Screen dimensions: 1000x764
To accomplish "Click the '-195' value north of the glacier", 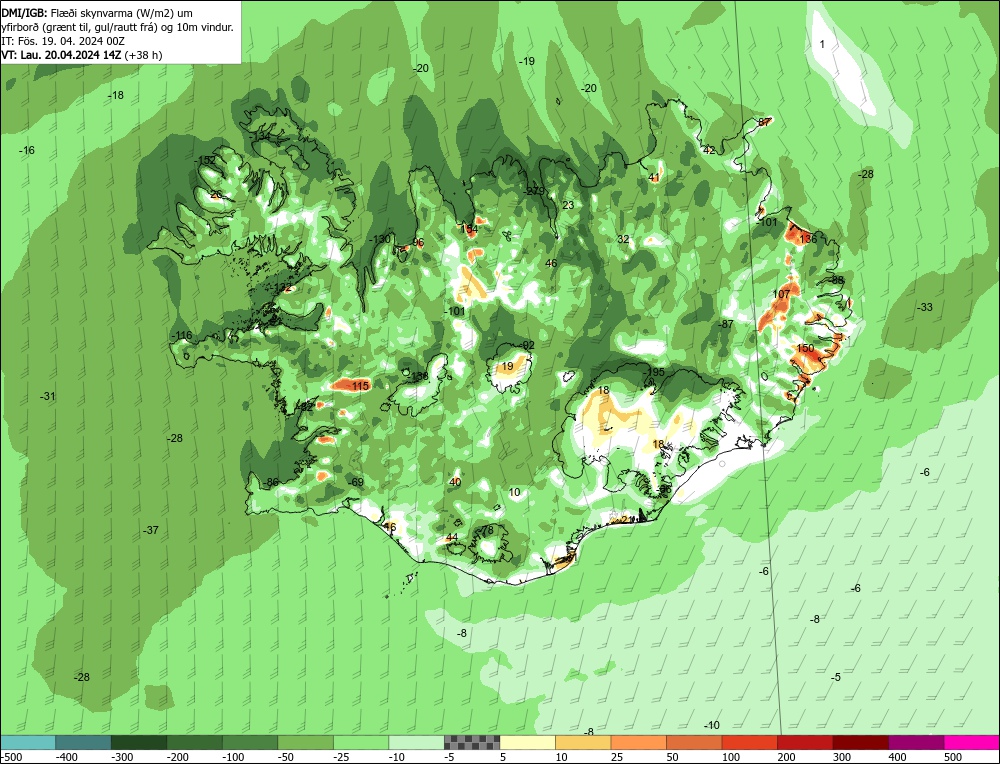I will coord(654,372).
